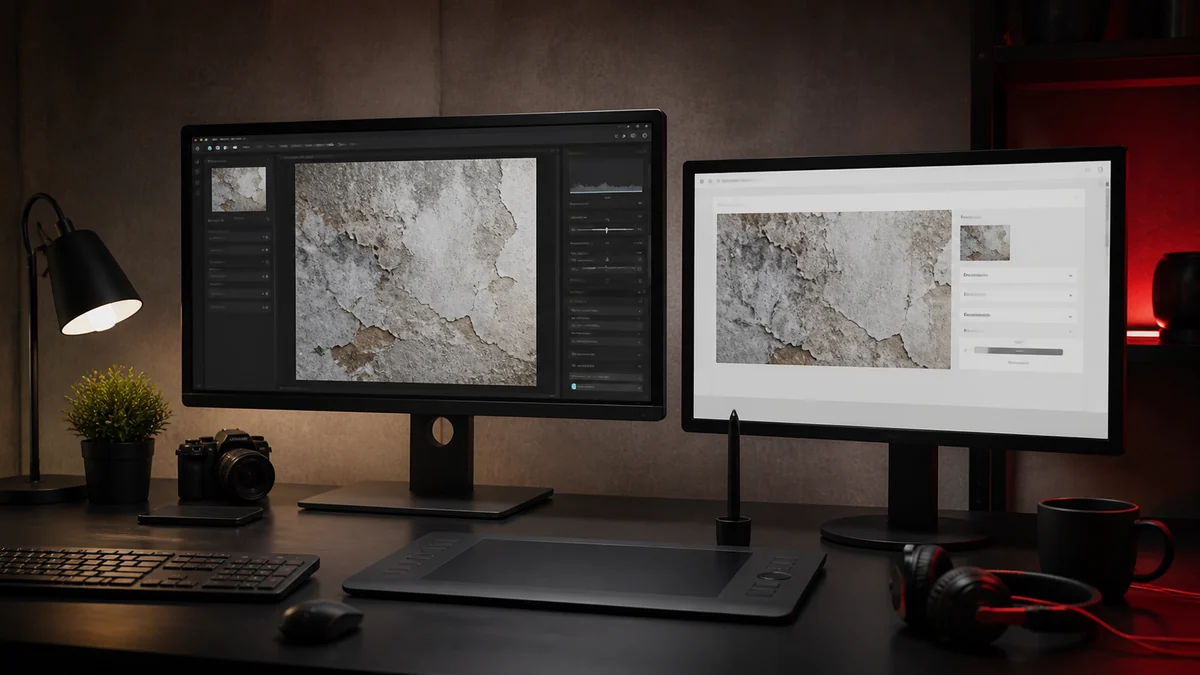
Task: Click the large texture preview on the right monitor
Action: pos(834,289)
